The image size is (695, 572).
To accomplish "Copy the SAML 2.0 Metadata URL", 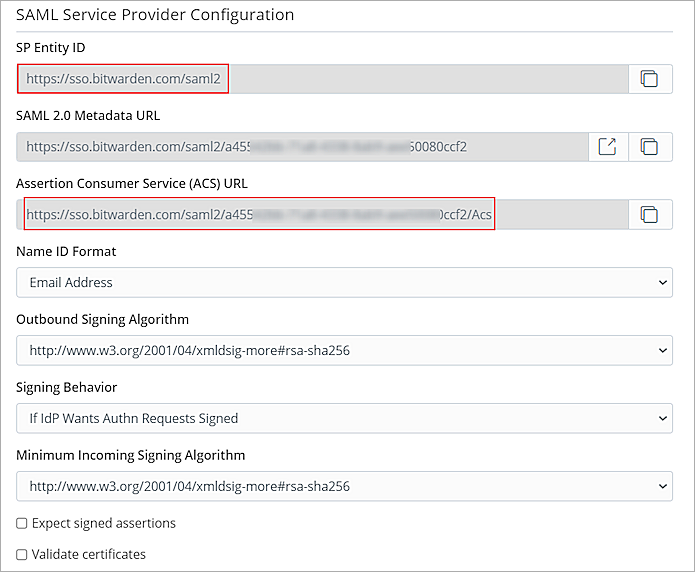I will coord(650,147).
